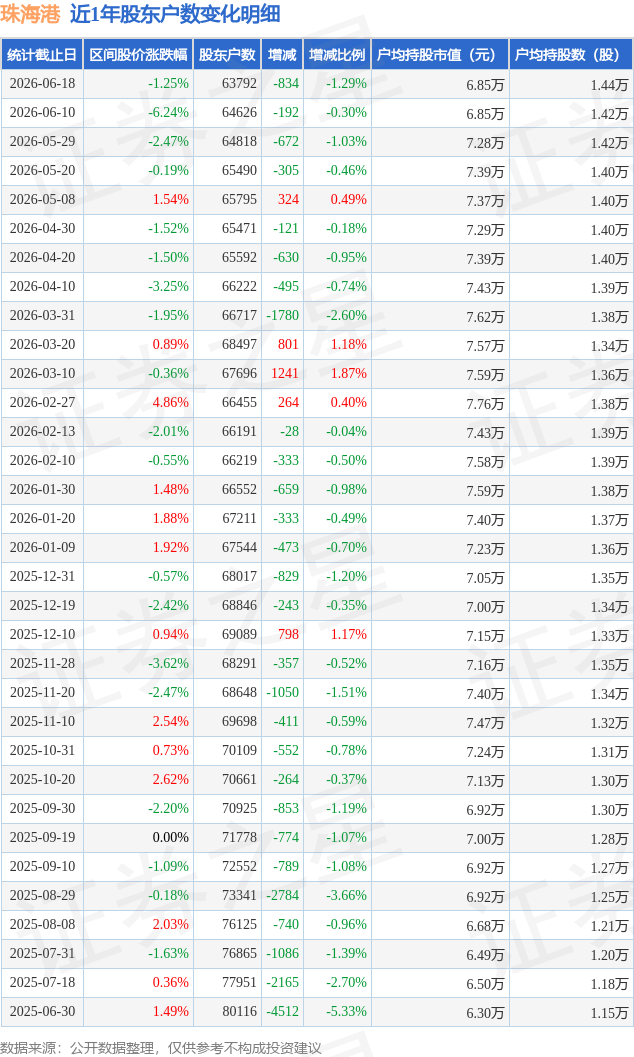Click the 1.15万 average shares cell
Viewport: 634px width, 1057px height.
pyautogui.click(x=609, y=1013)
